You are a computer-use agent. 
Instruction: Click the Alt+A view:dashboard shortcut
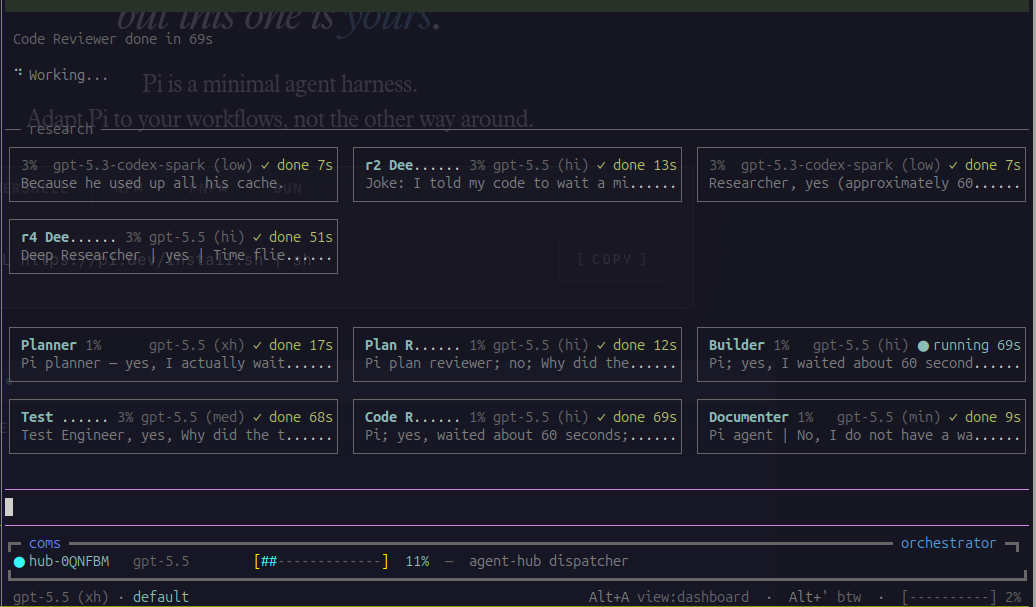click(669, 597)
